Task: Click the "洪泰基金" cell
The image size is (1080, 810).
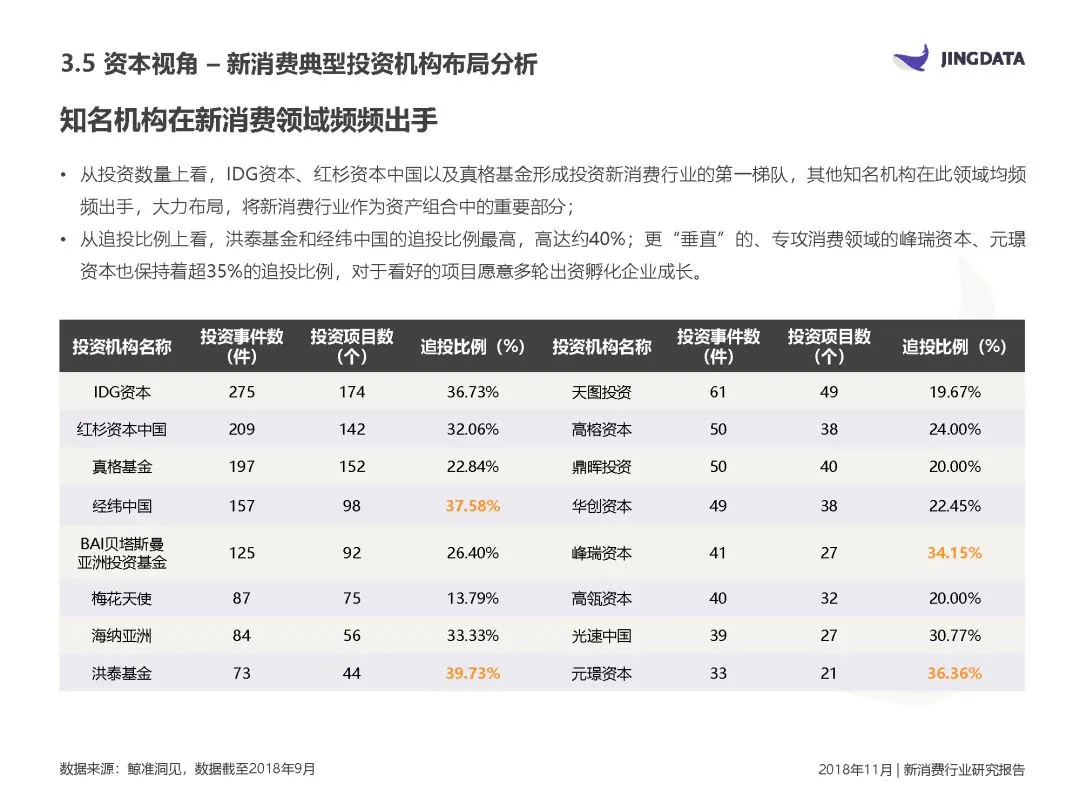Action: tap(122, 673)
